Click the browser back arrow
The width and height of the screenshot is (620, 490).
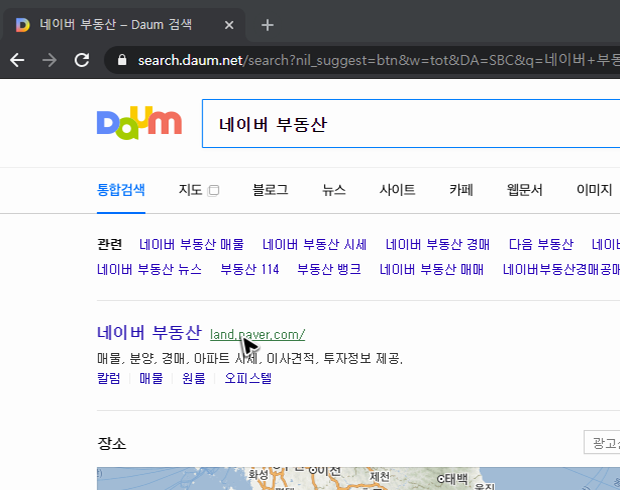pyautogui.click(x=17, y=60)
